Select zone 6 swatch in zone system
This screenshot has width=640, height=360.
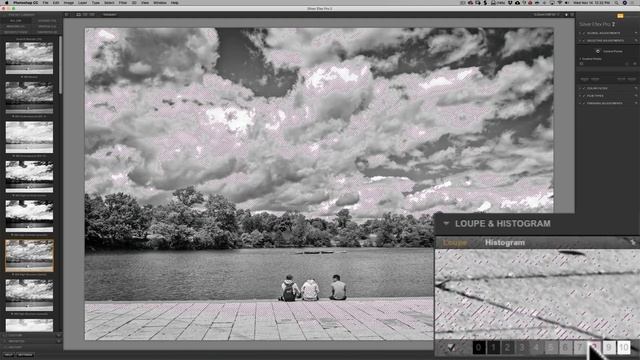tap(565, 347)
